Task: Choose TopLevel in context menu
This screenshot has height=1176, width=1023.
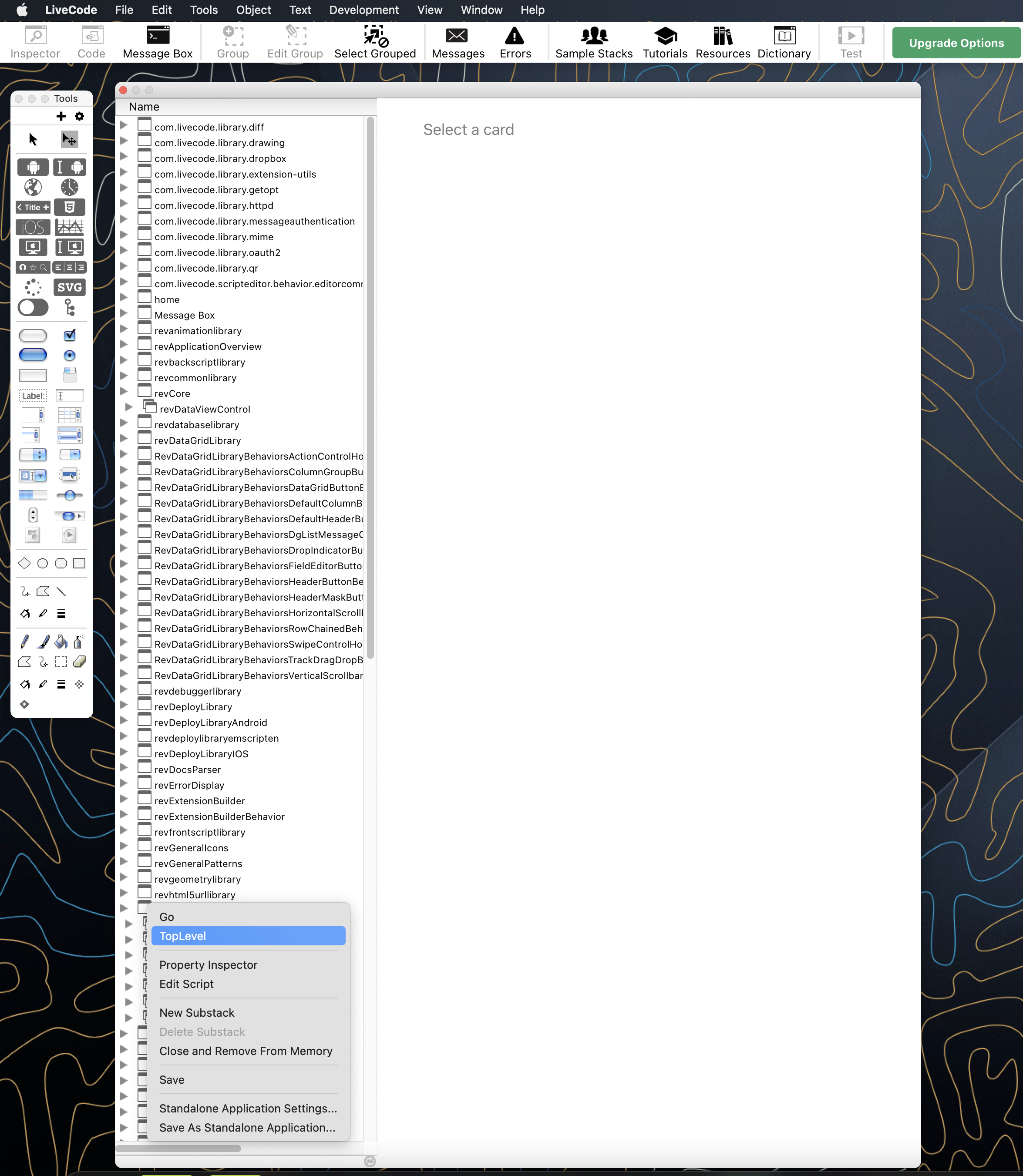Action: click(x=248, y=936)
